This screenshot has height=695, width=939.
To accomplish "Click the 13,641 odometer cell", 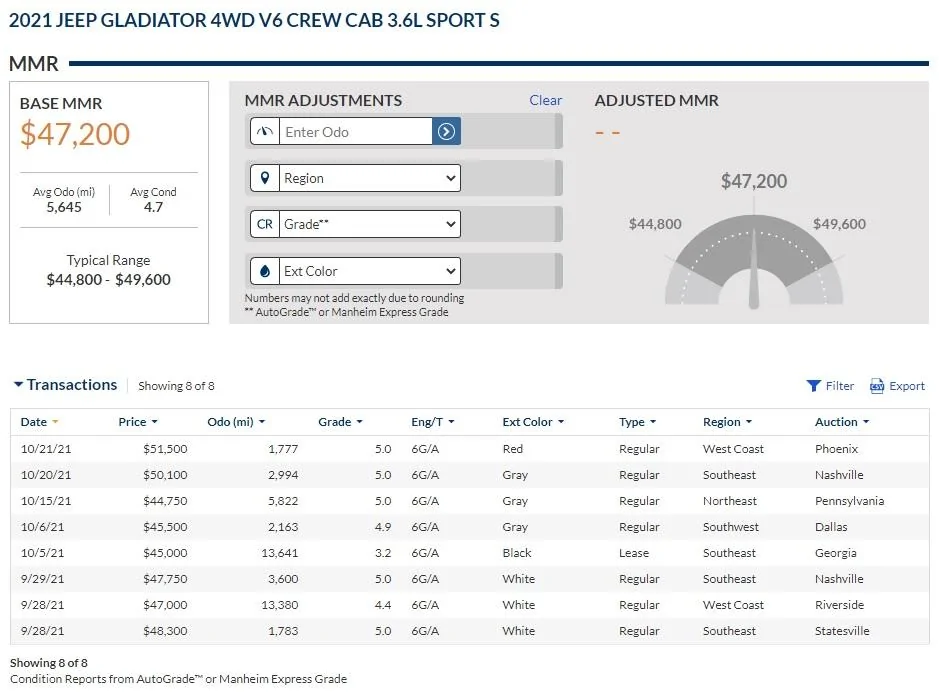I will [280, 553].
